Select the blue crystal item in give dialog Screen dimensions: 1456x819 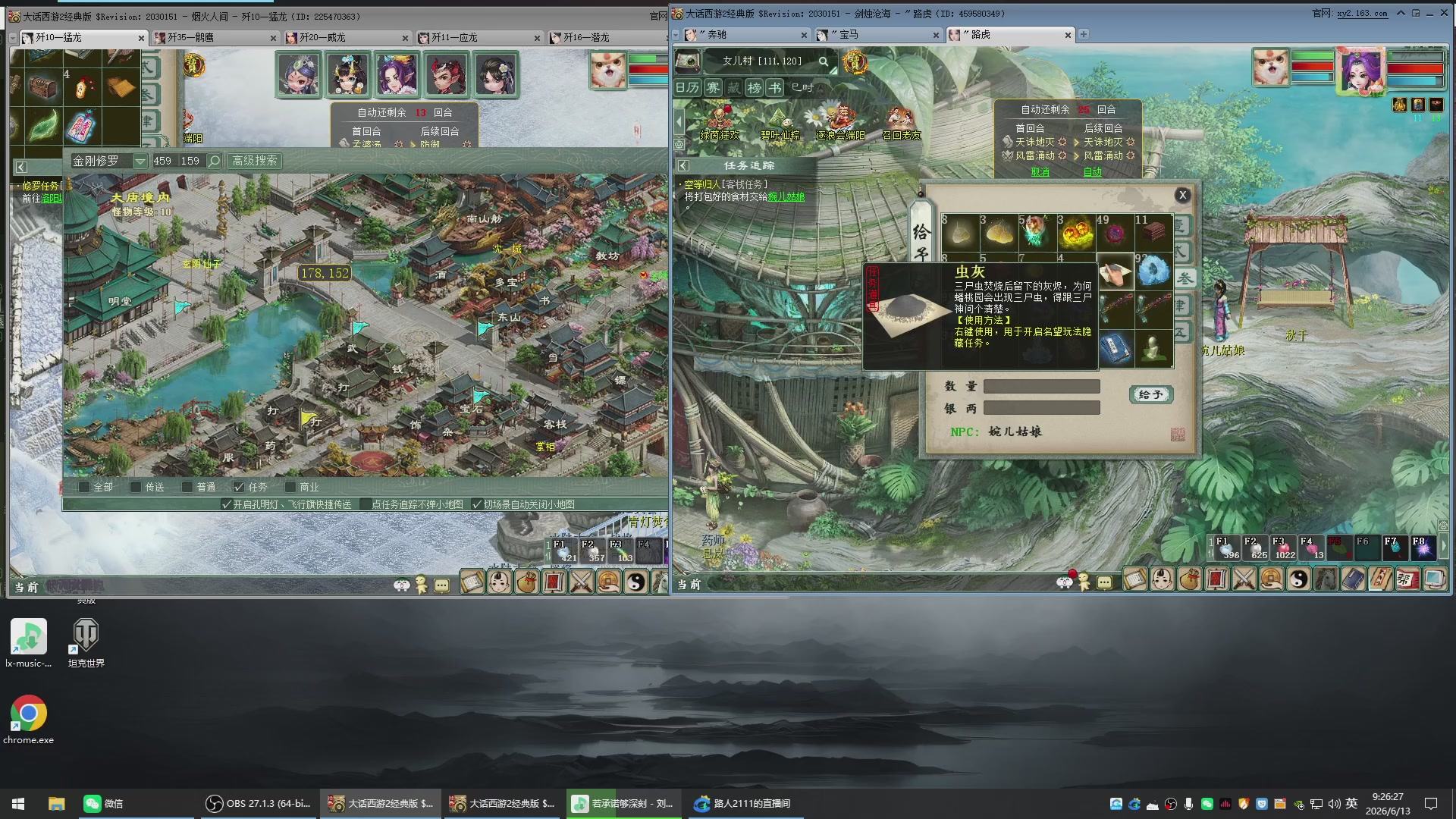click(x=1153, y=271)
